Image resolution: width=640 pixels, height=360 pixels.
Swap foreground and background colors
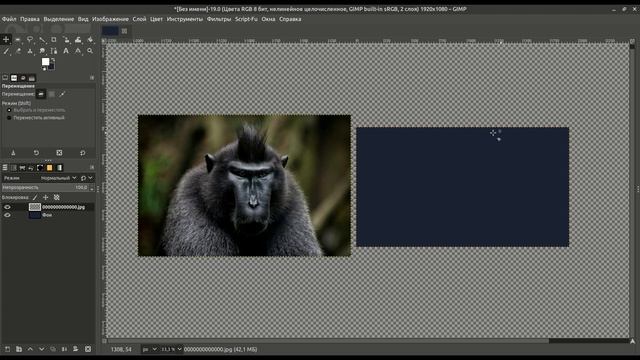[x=53, y=60]
